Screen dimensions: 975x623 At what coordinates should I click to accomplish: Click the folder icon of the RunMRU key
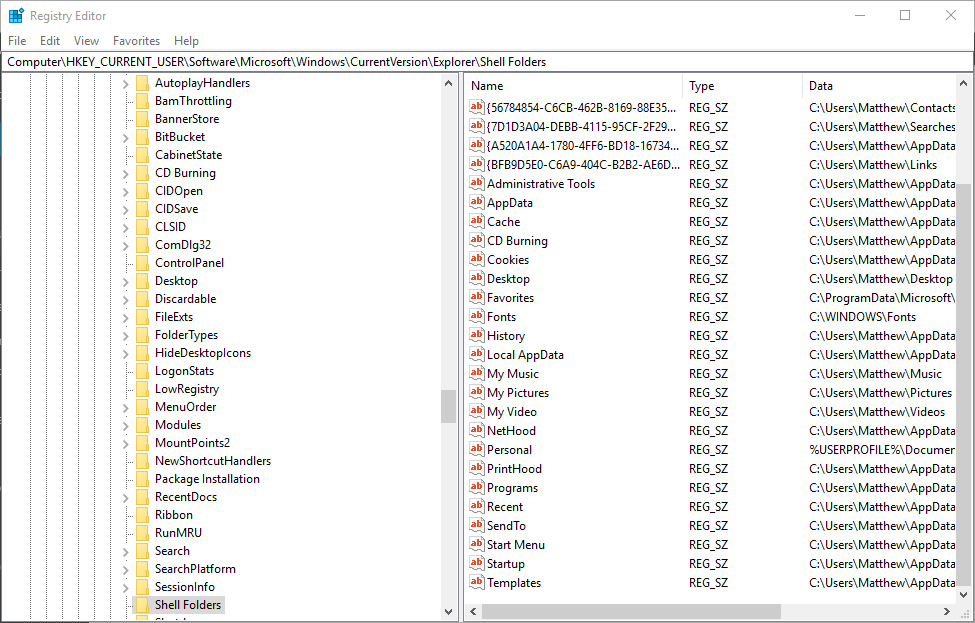(142, 533)
